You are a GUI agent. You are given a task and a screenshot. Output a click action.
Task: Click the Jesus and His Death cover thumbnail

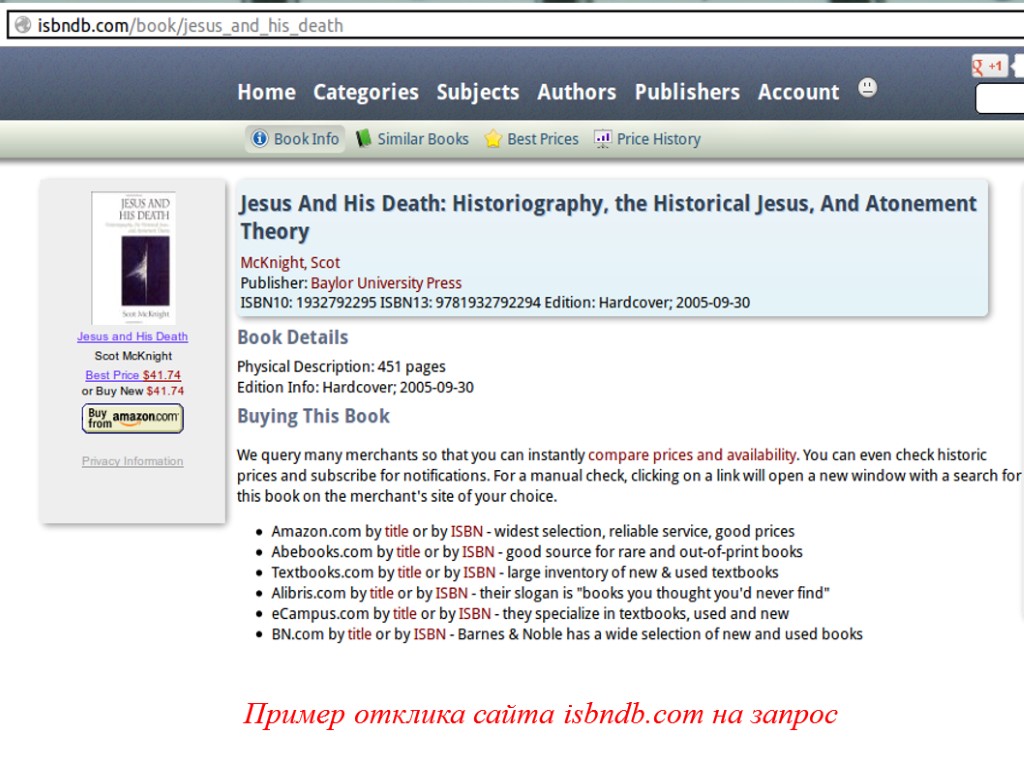pos(134,258)
